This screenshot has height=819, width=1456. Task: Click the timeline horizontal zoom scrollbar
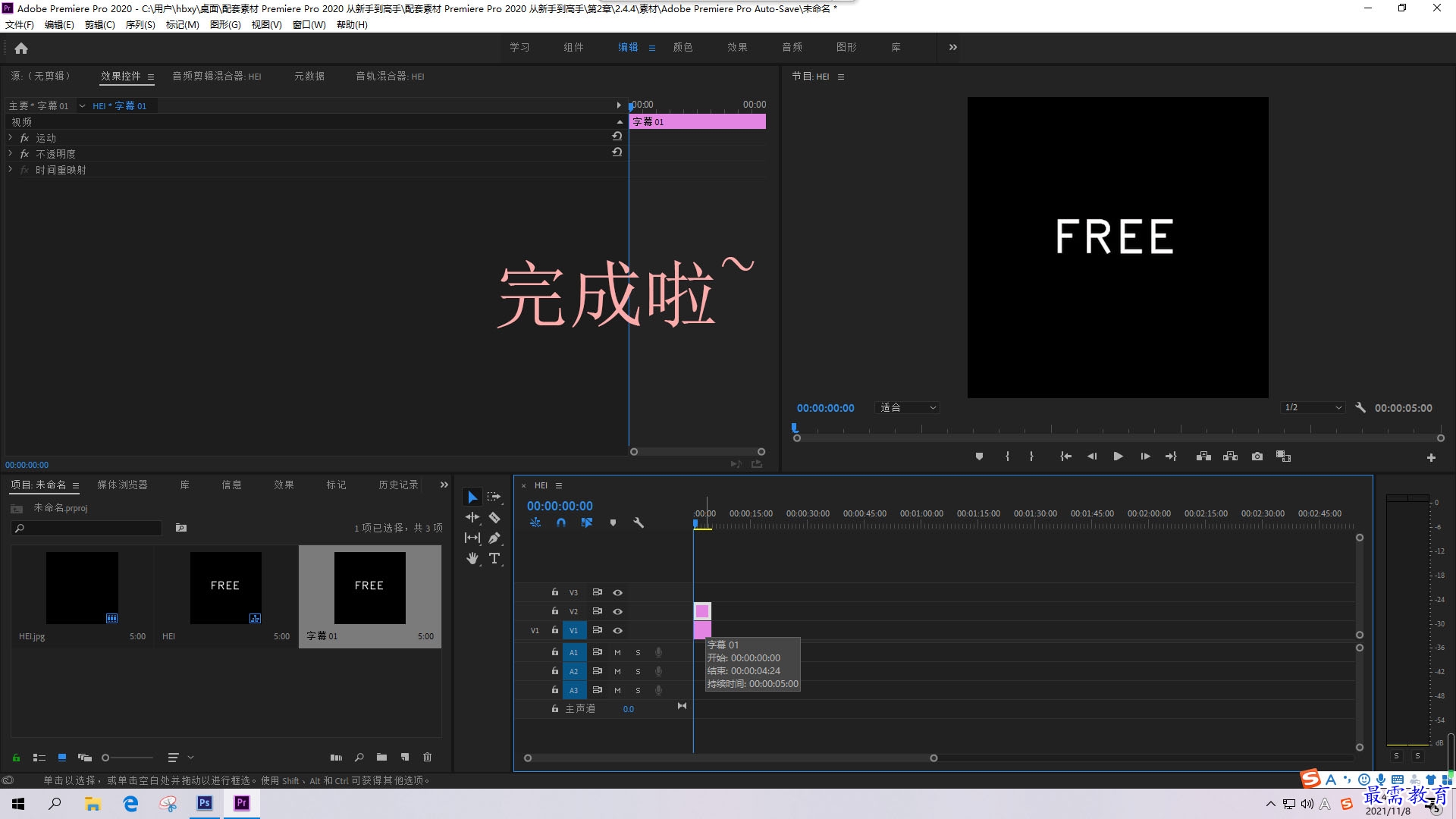pyautogui.click(x=730, y=758)
